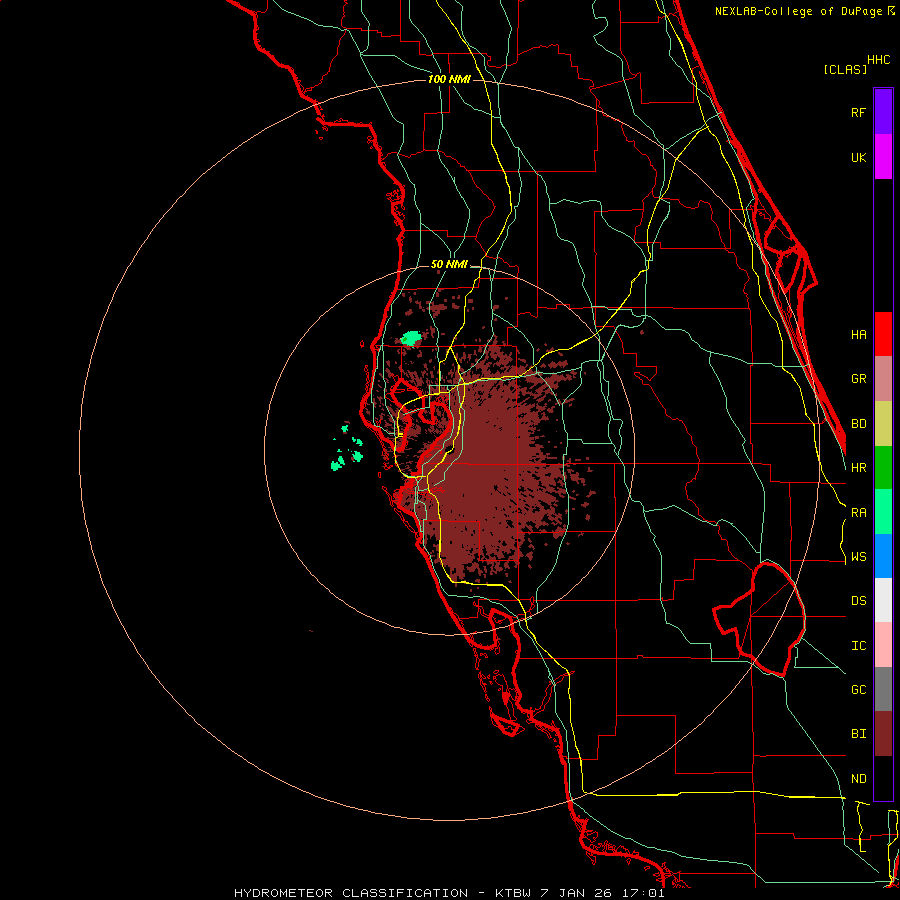900x900 pixels.
Task: Click the ND black legend swatch
Action: point(883,778)
